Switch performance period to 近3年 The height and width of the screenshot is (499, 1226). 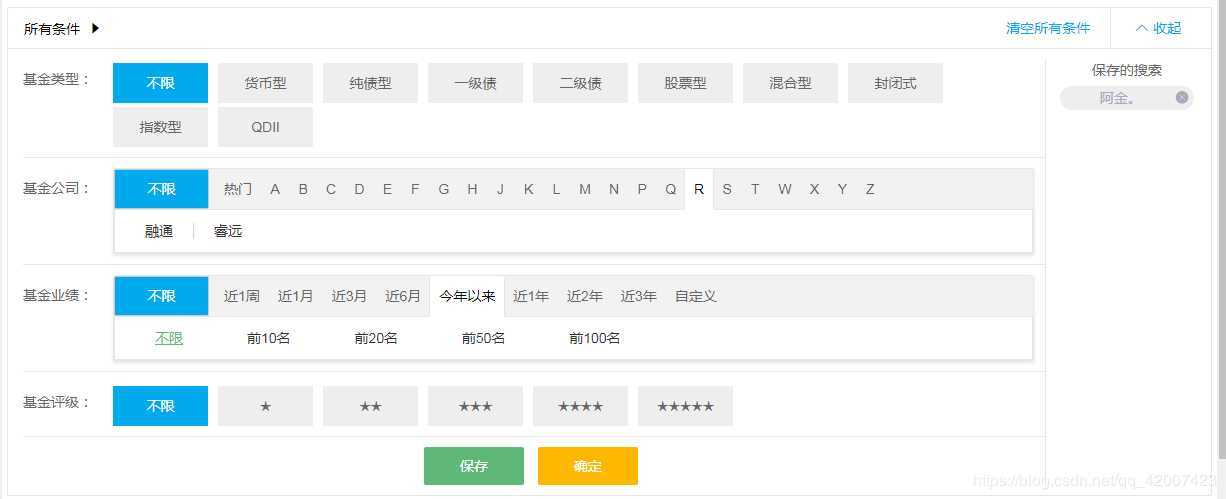pyautogui.click(x=639, y=296)
